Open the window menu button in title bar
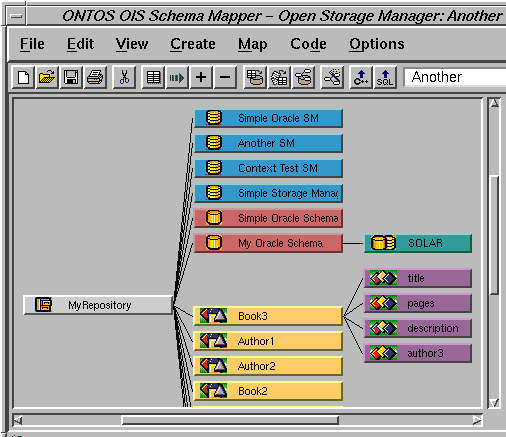The image size is (506, 437). click(x=17, y=16)
